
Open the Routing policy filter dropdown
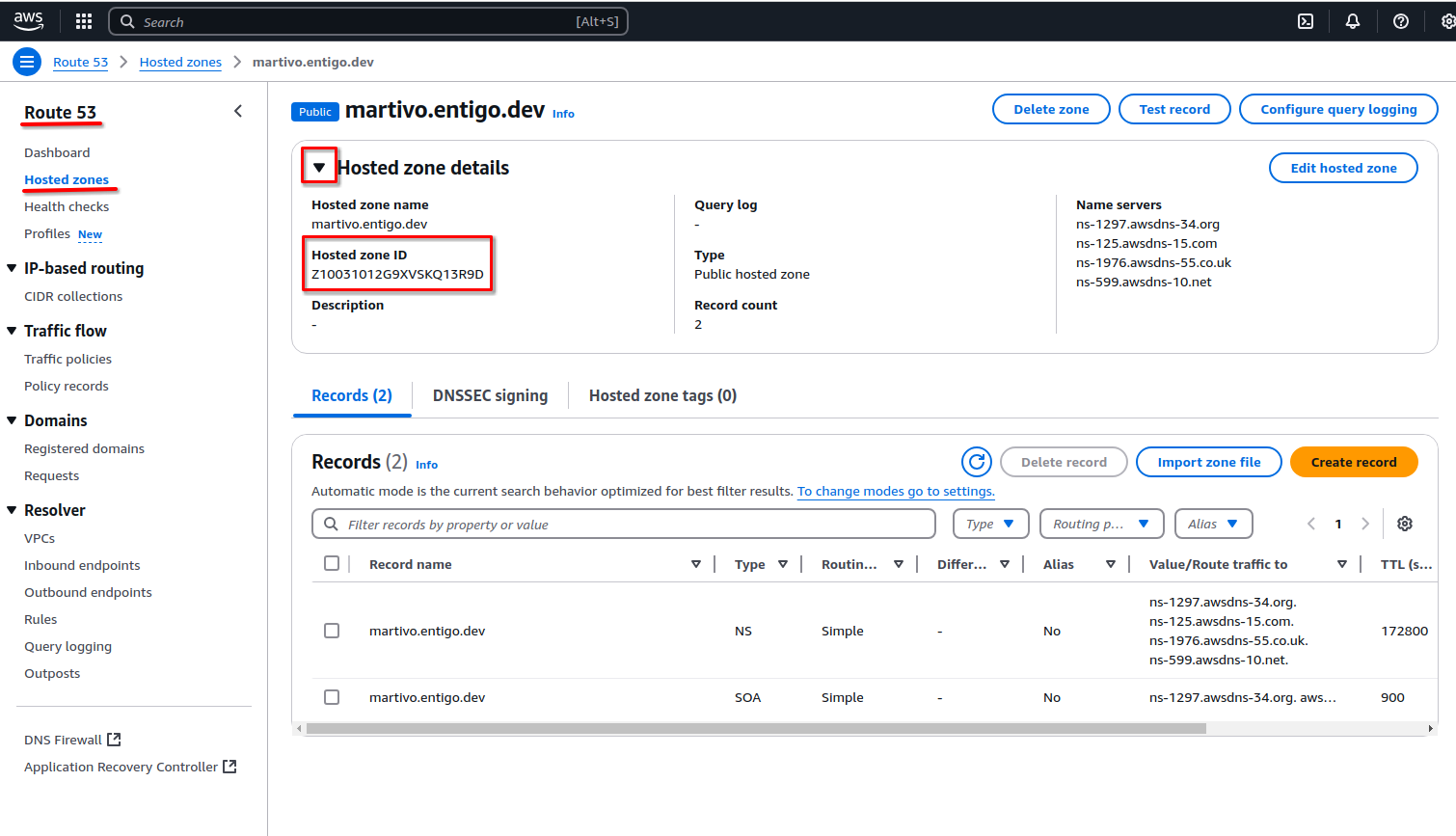(x=1102, y=524)
